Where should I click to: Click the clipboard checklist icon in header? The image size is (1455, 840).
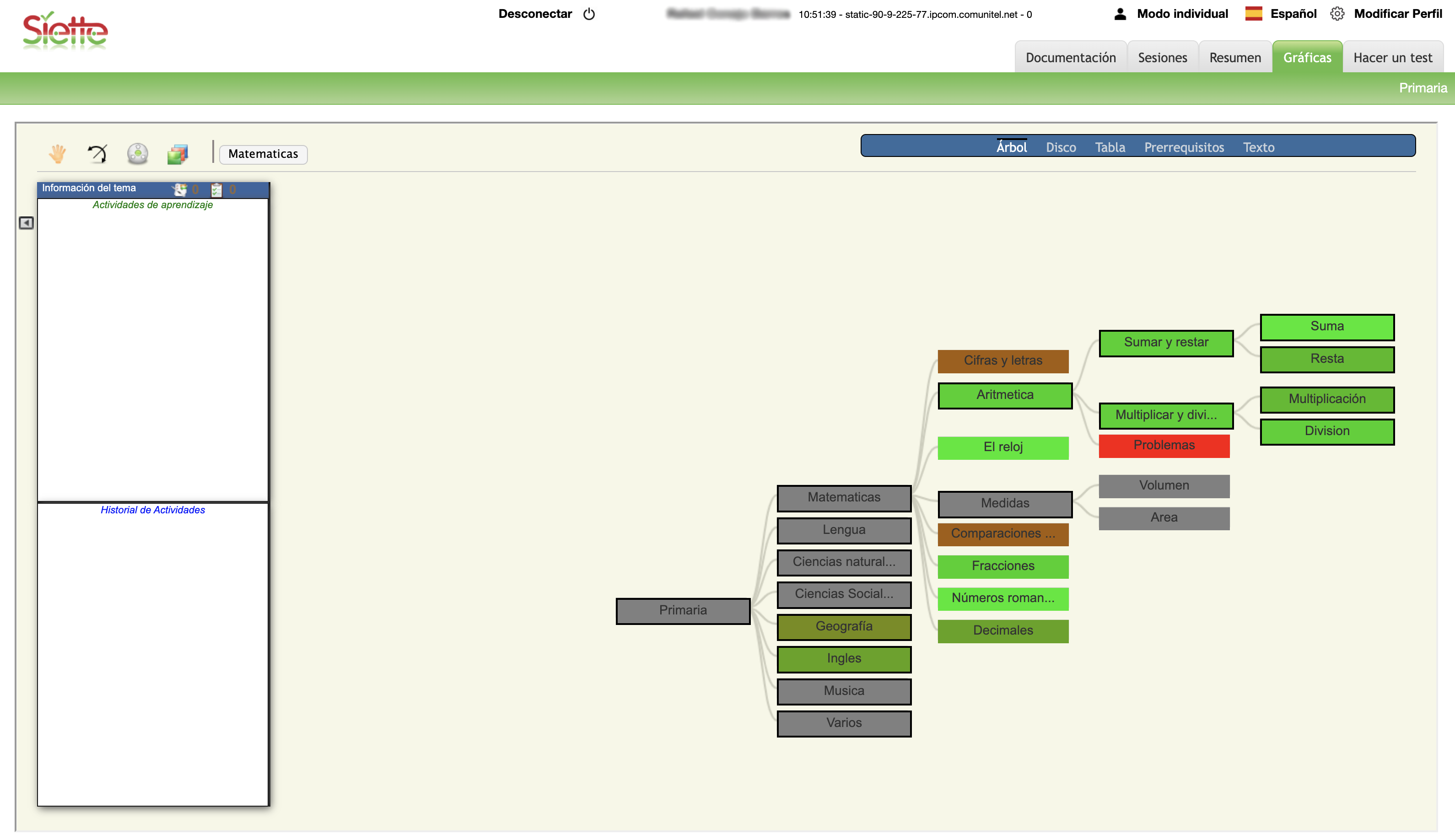pos(216,189)
